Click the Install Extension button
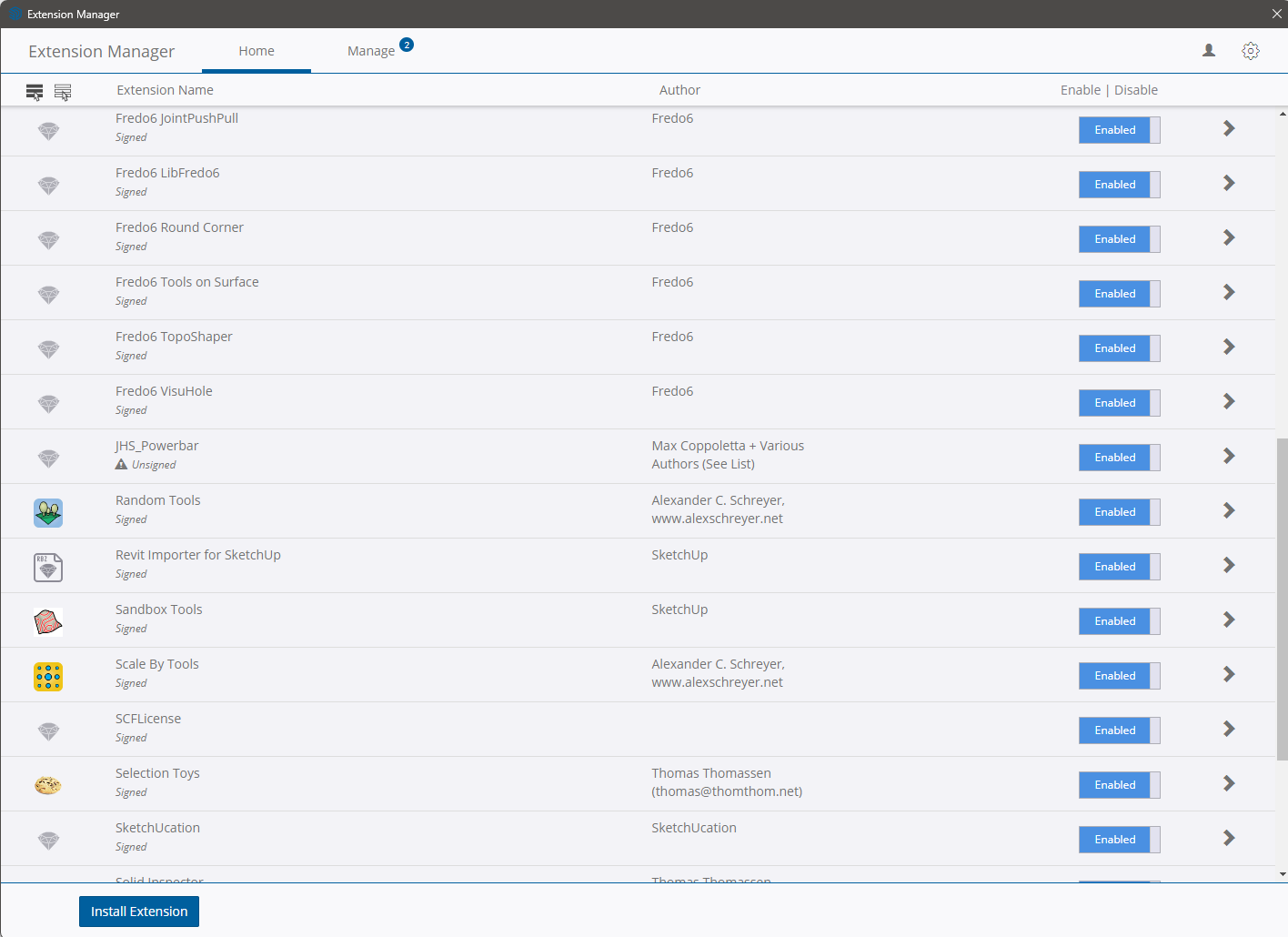The image size is (1288, 937). (x=139, y=912)
